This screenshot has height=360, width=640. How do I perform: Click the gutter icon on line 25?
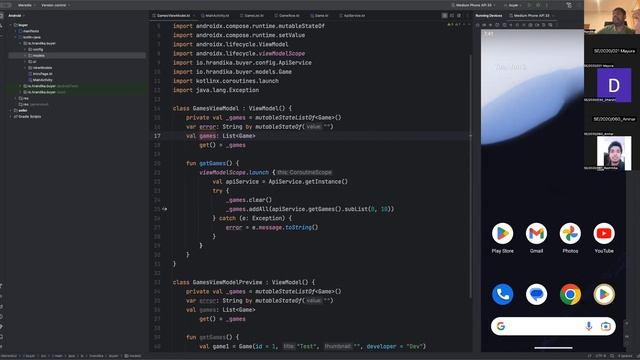click(164, 209)
